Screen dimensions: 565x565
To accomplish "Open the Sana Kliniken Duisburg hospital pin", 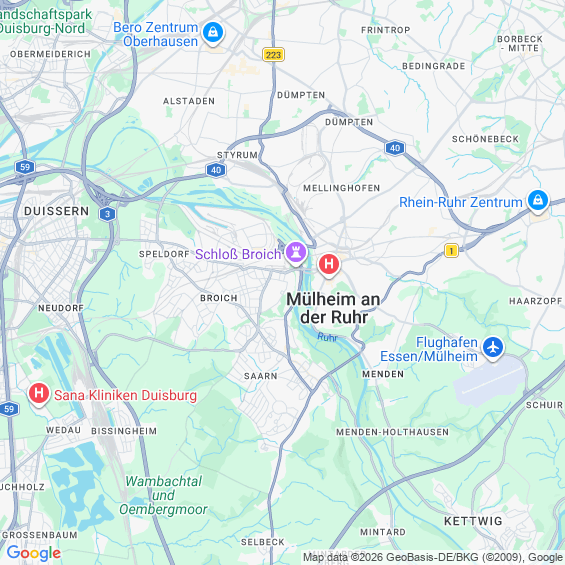I will click(x=39, y=394).
